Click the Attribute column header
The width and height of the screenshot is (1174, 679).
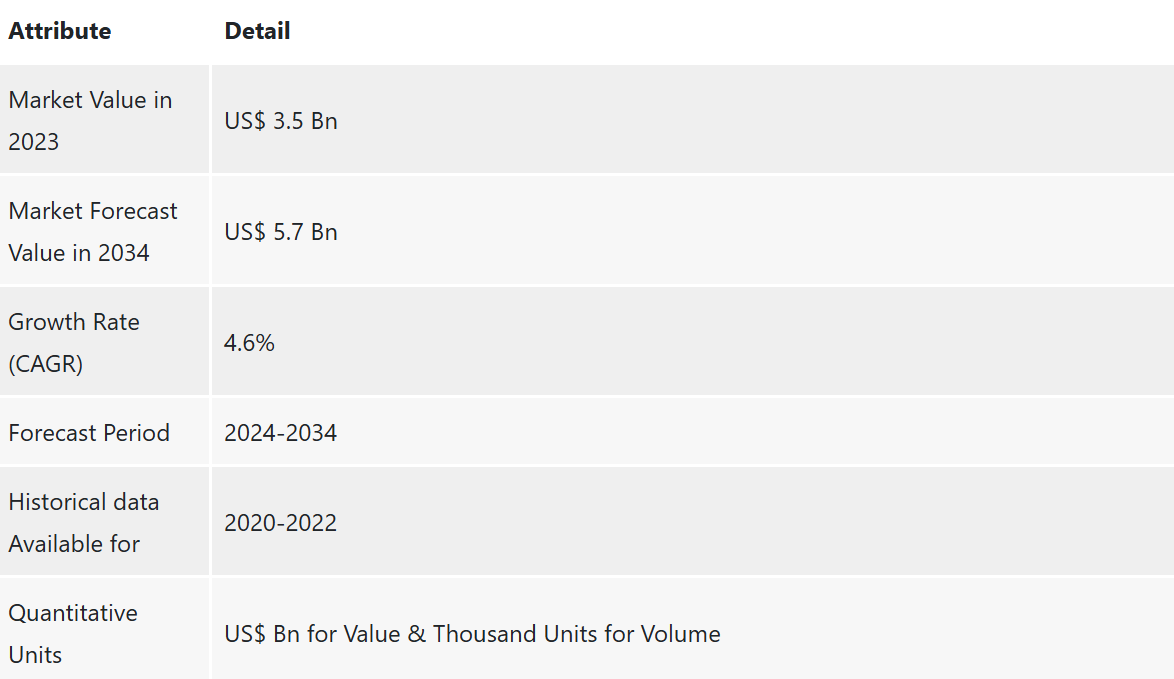(x=60, y=31)
